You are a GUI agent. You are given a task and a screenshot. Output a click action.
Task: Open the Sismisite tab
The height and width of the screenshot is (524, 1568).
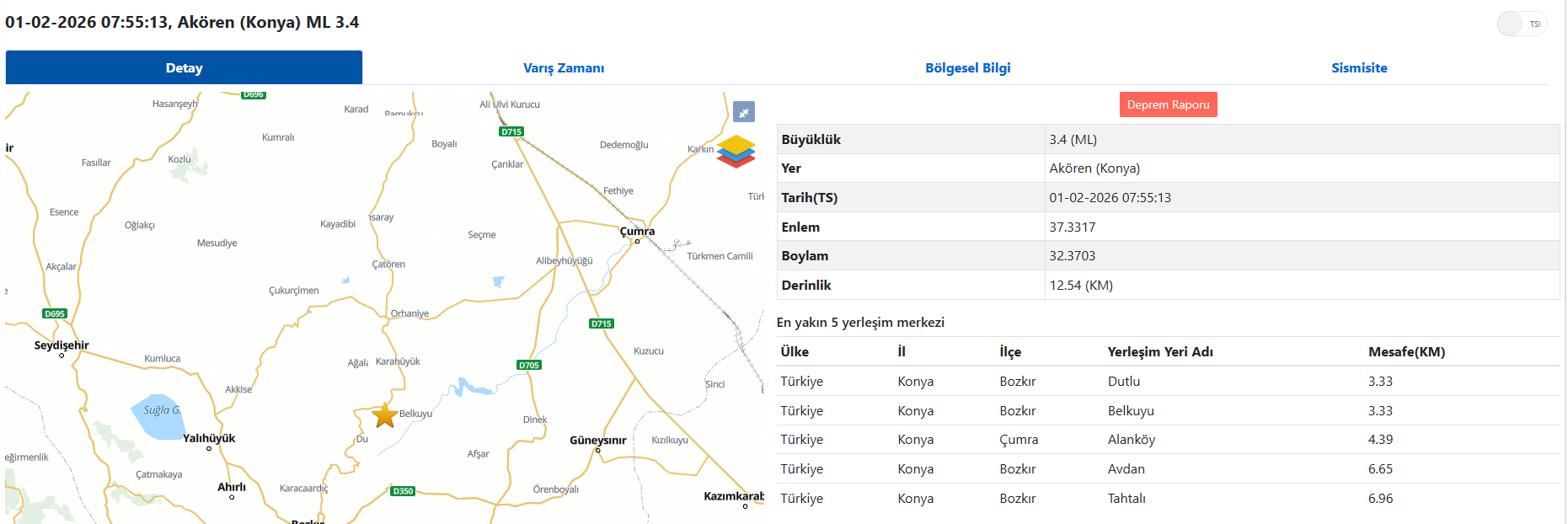click(1359, 67)
